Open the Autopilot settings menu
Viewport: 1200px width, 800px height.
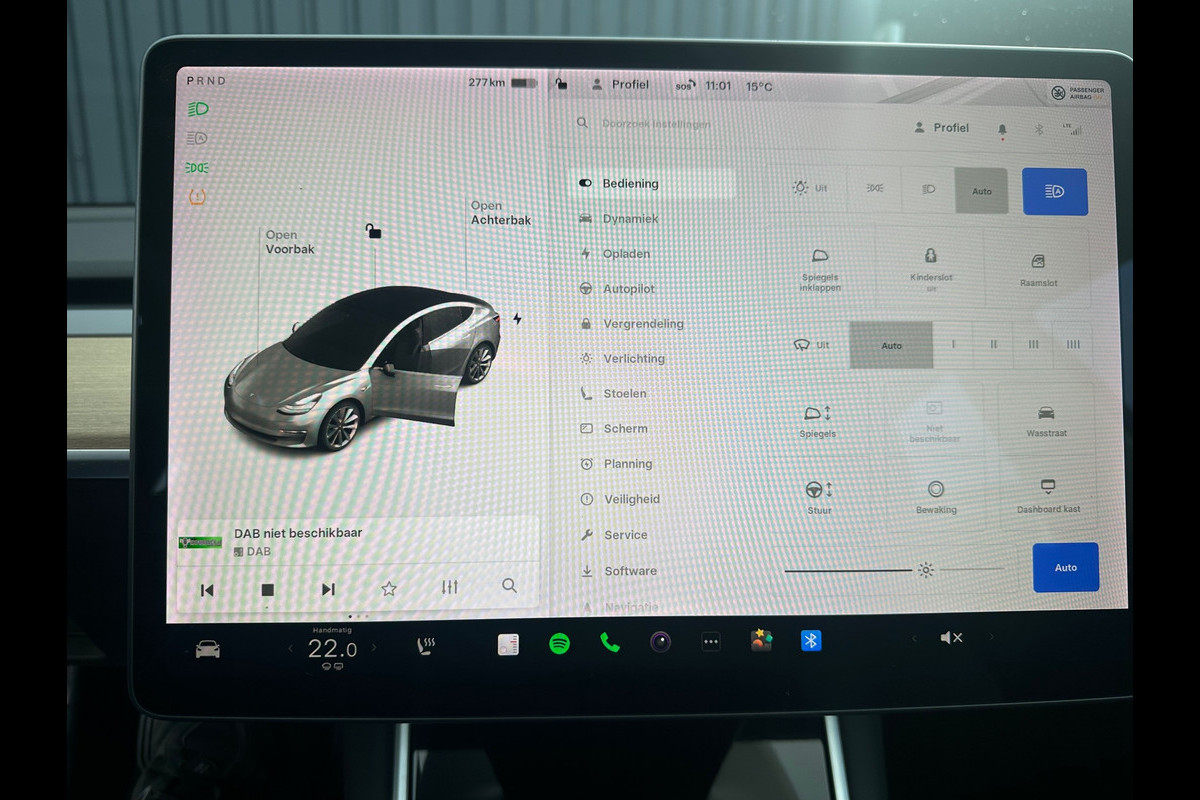coord(628,289)
